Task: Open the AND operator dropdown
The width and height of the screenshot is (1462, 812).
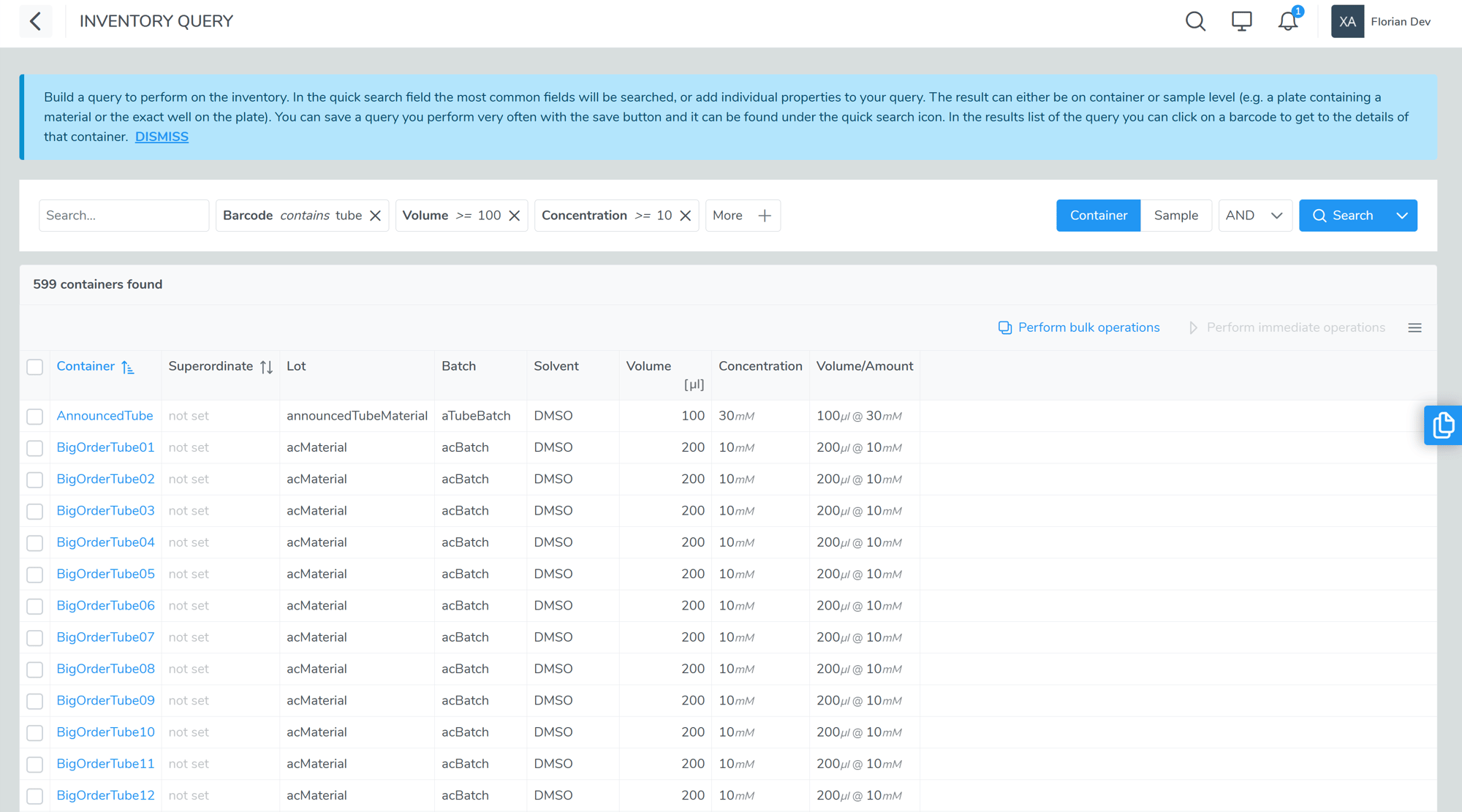Action: pos(1255,216)
